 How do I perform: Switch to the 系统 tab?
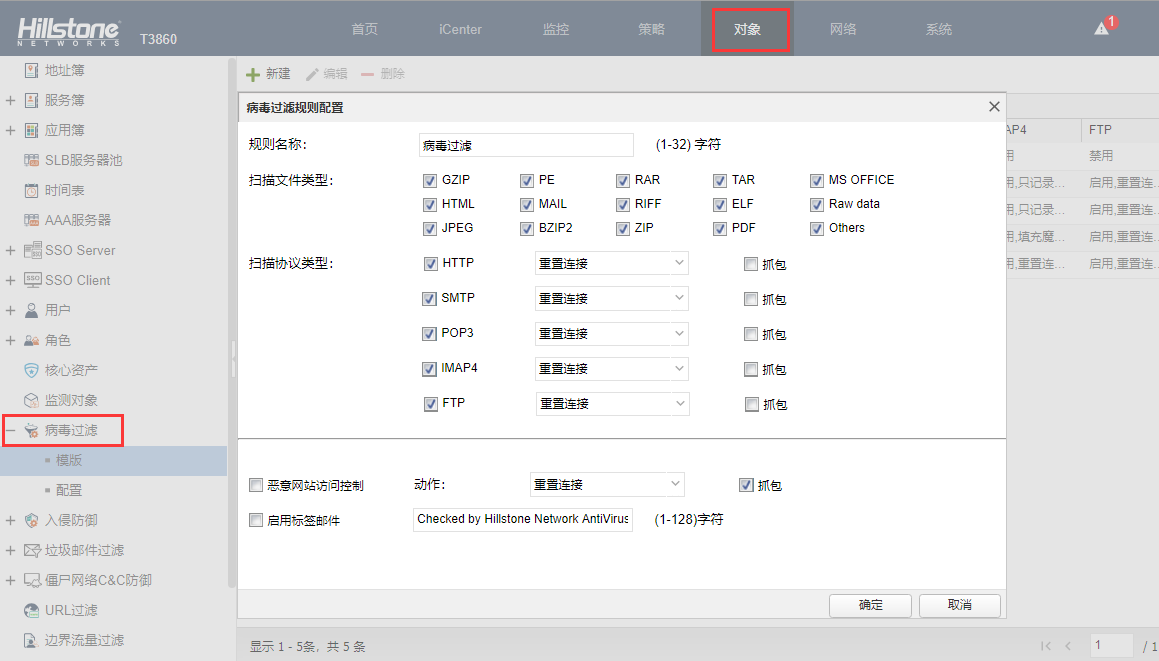tap(939, 29)
